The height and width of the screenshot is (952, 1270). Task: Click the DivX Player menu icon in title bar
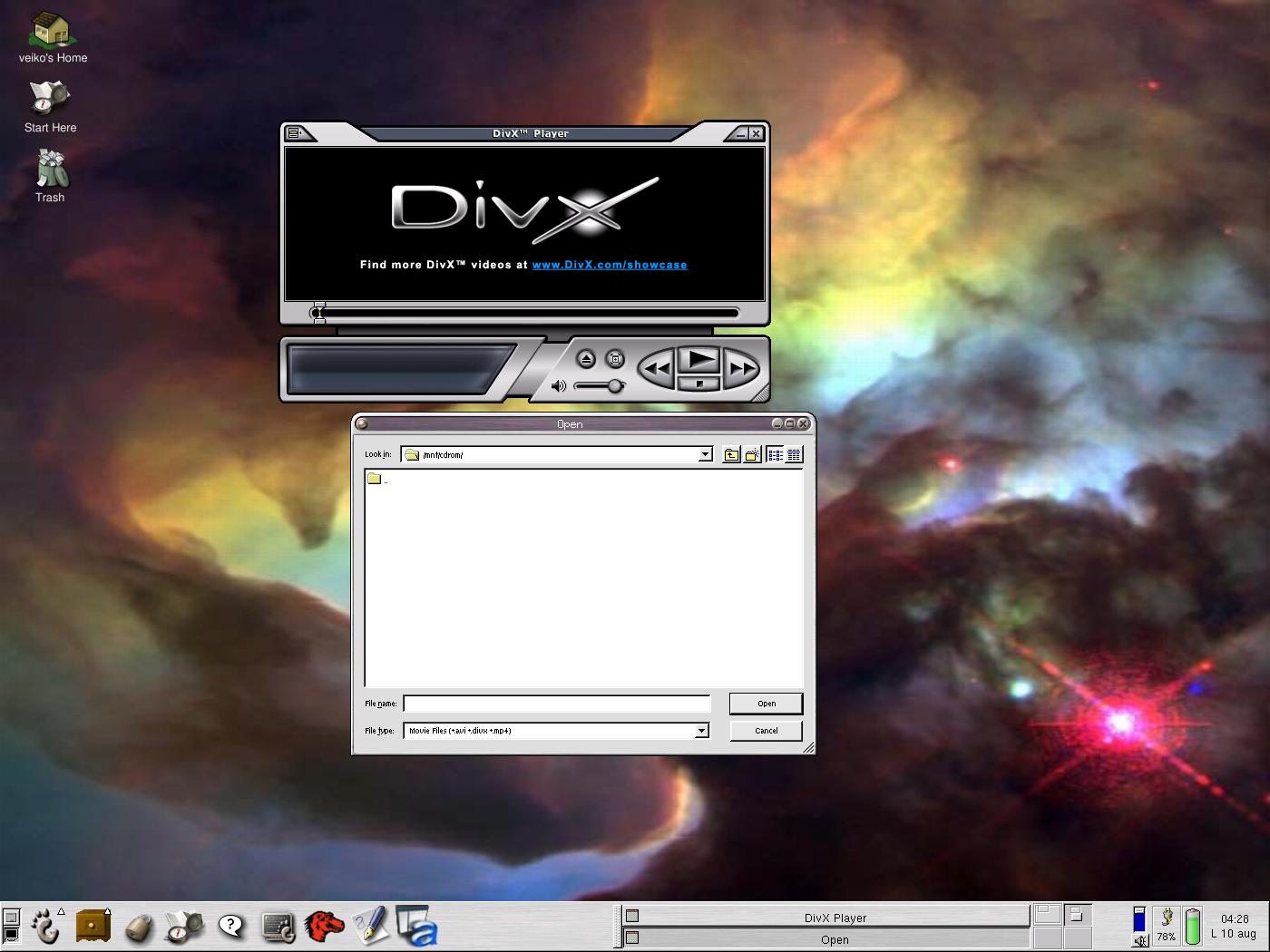coord(293,133)
